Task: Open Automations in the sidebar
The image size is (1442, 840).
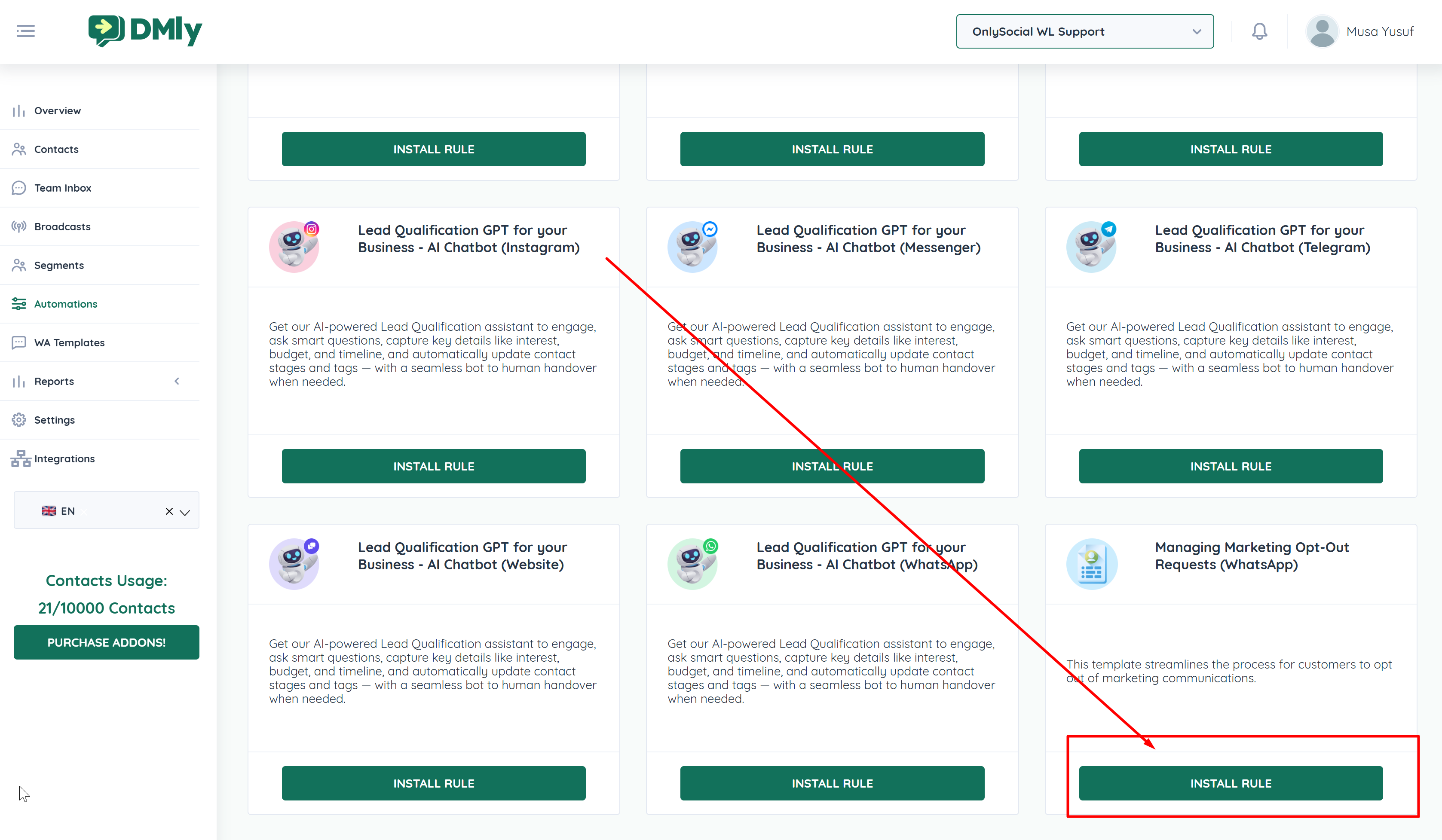Action: pyautogui.click(x=65, y=304)
